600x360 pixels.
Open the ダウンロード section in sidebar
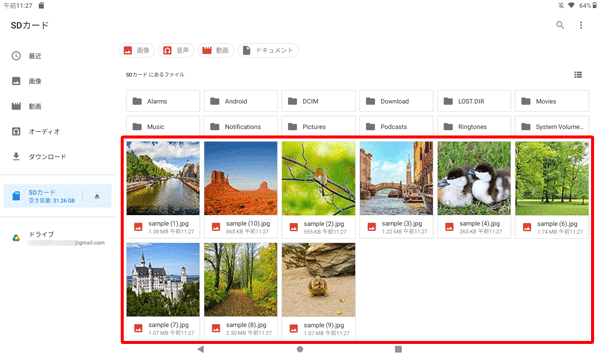[57, 156]
